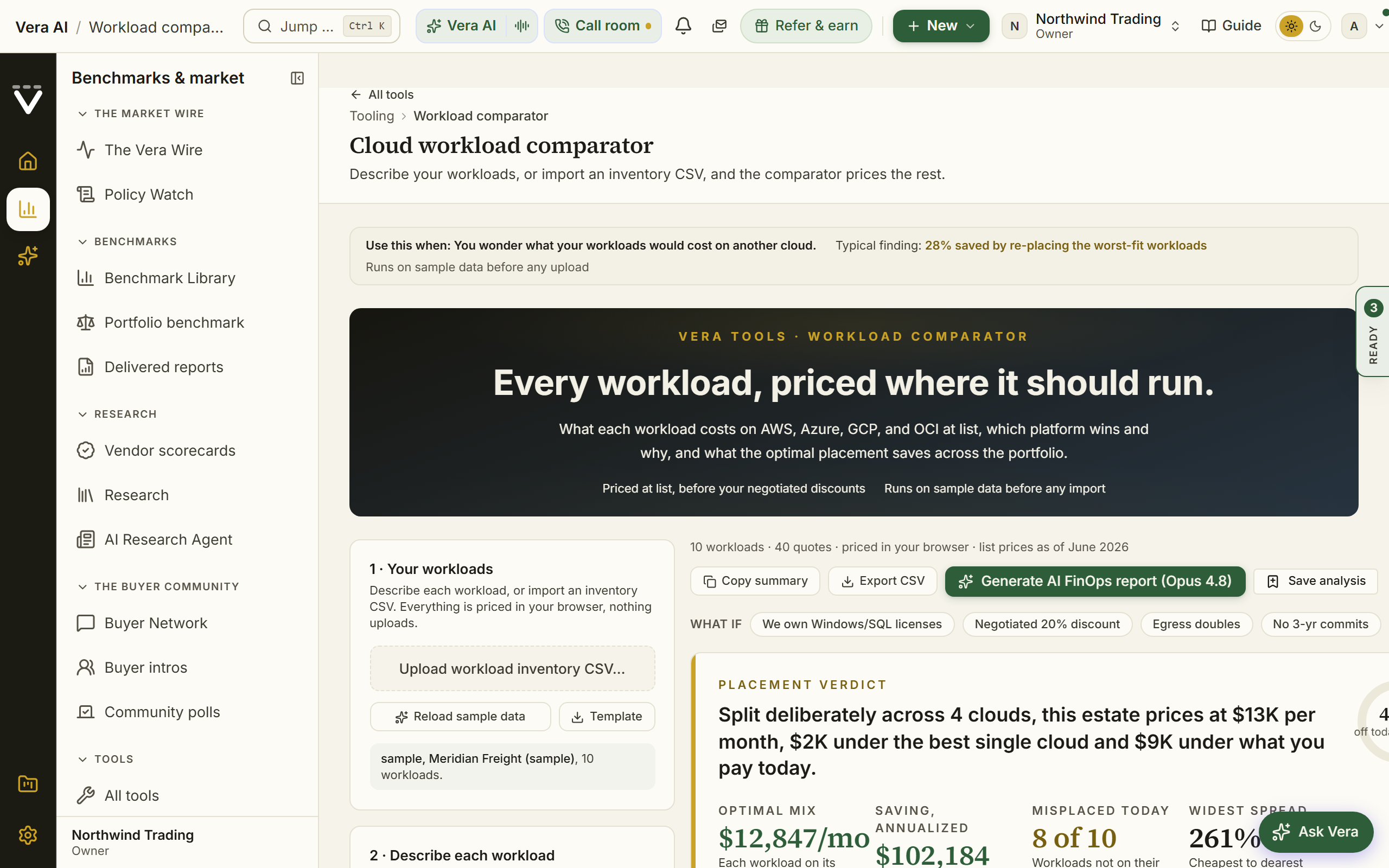Toggle the No 3-yr commits what-if
Image resolution: width=1389 pixels, height=868 pixels.
click(1320, 624)
